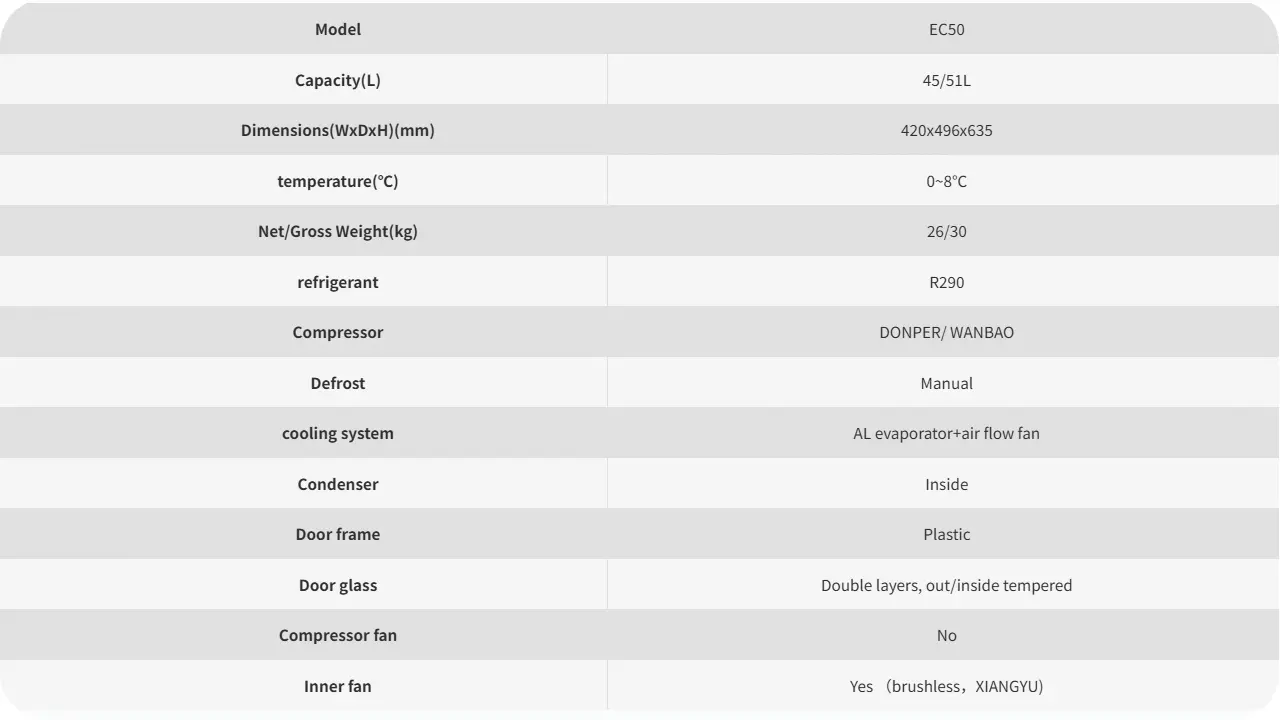Viewport: 1280px width, 720px height.
Task: Click the AL evaporator+air flow fan text
Action: point(946,433)
